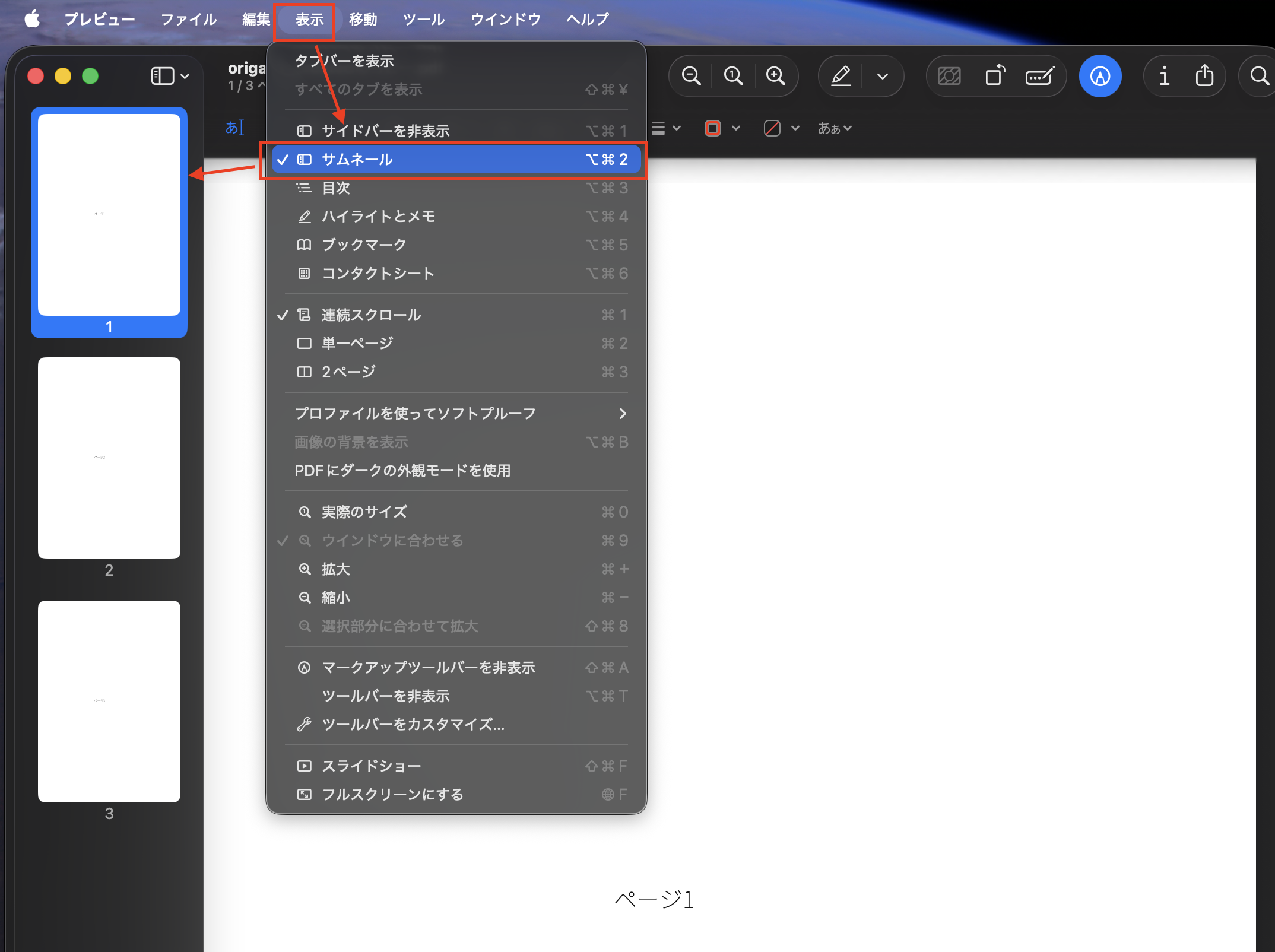Click the highlight pen toolbar icon
The height and width of the screenshot is (952, 1275).
coord(841,76)
